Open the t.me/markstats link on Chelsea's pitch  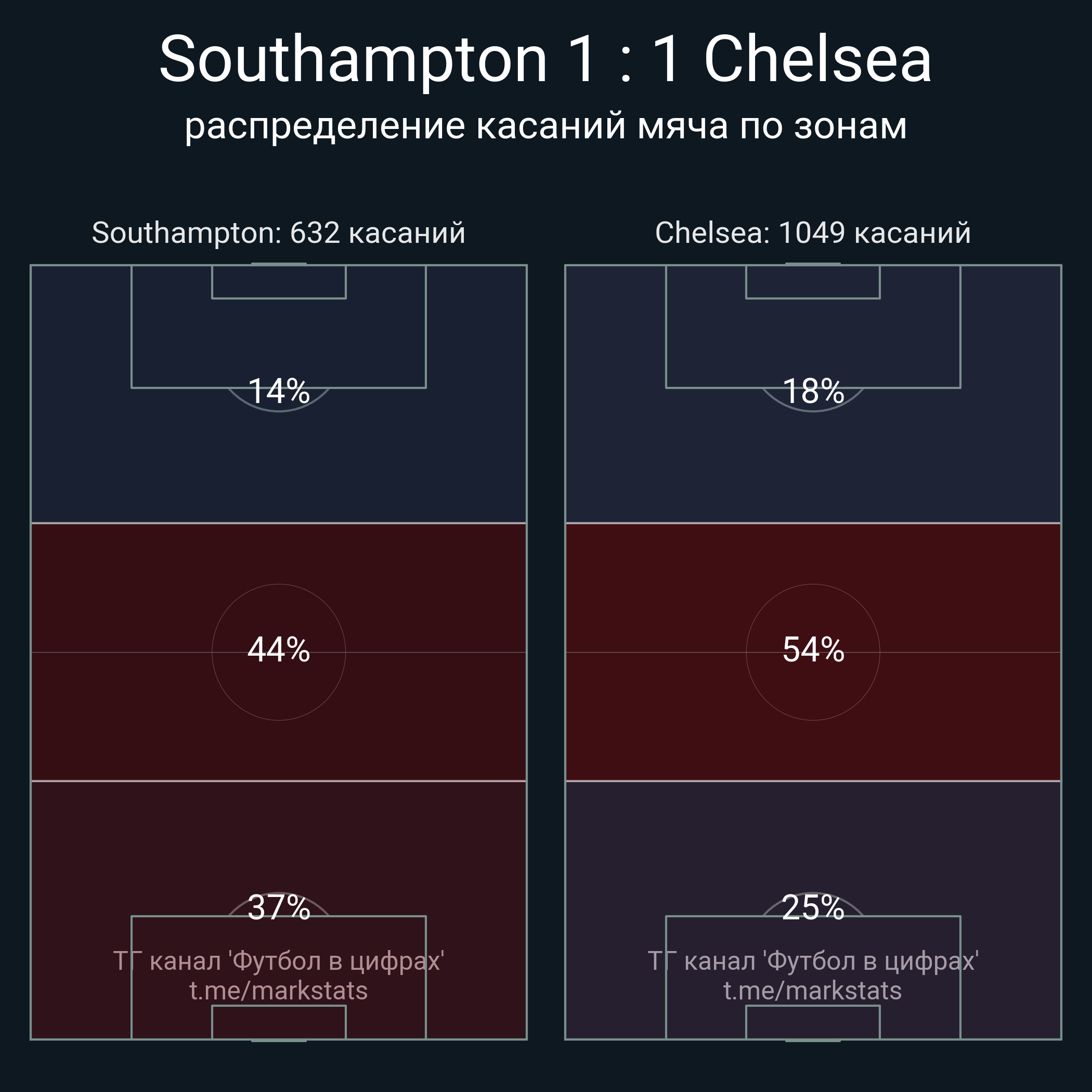(x=812, y=991)
